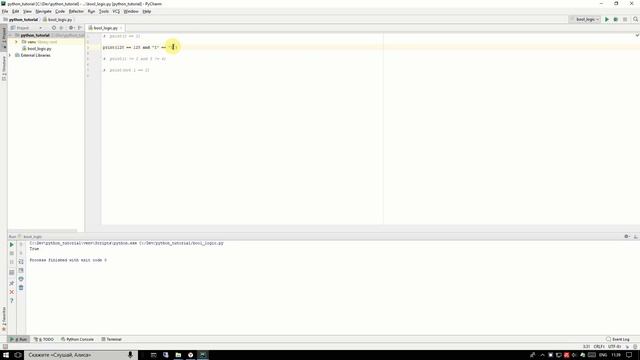
Task: Toggle the Project tool window side tab
Action: click(x=4, y=38)
